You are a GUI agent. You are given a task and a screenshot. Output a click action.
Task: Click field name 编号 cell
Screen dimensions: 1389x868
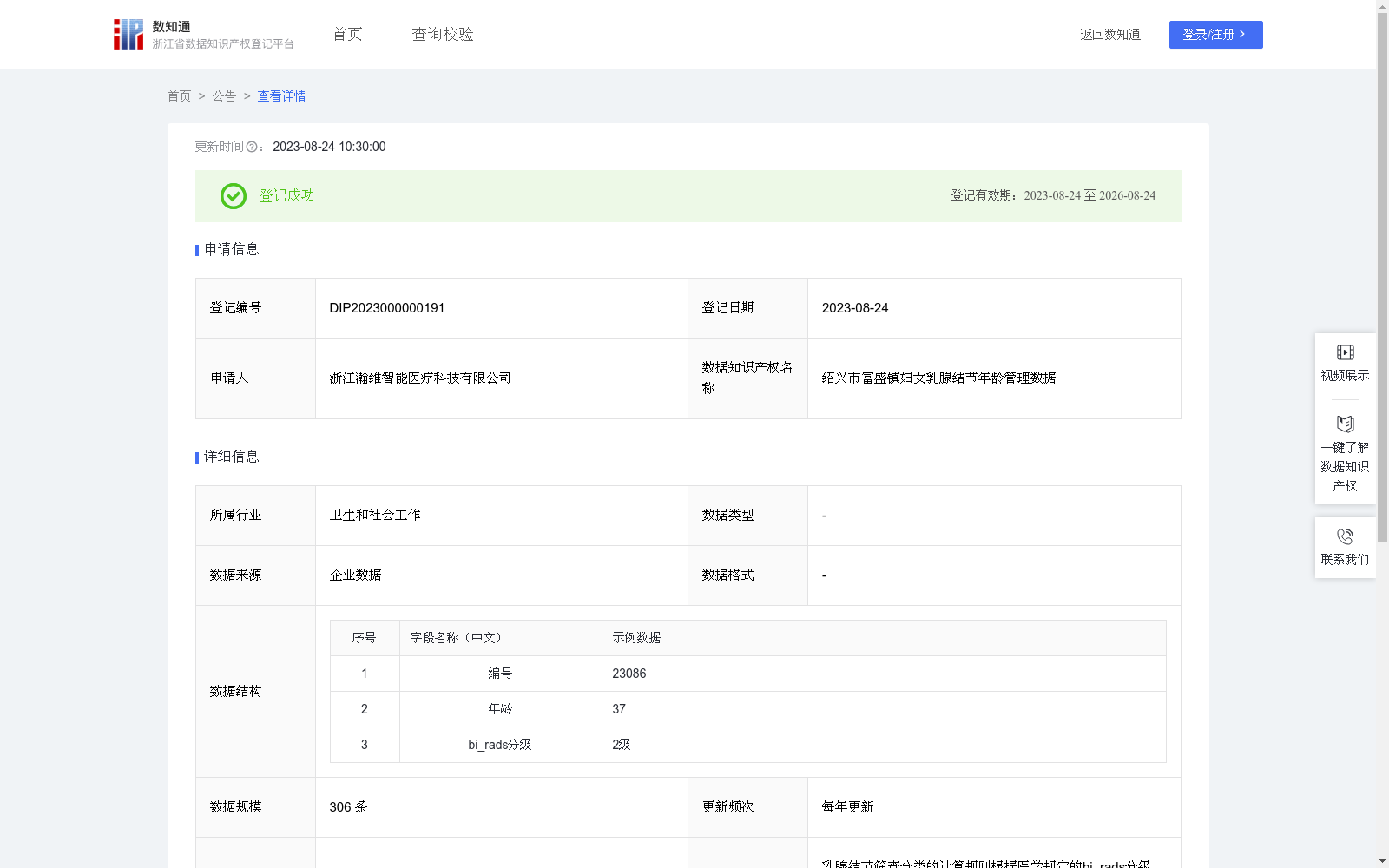pyautogui.click(x=501, y=674)
